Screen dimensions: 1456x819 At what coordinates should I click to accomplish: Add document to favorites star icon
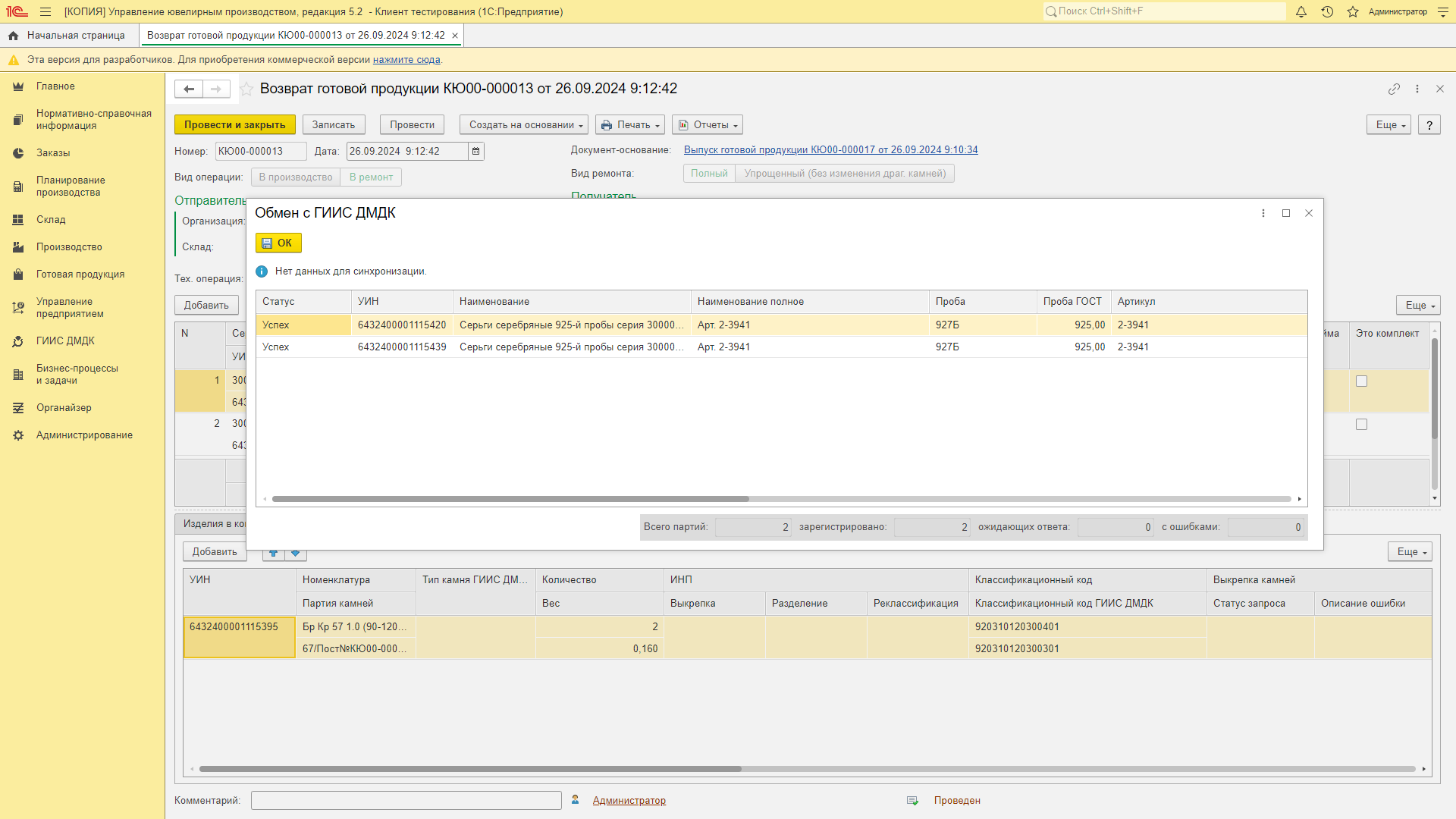[x=246, y=89]
